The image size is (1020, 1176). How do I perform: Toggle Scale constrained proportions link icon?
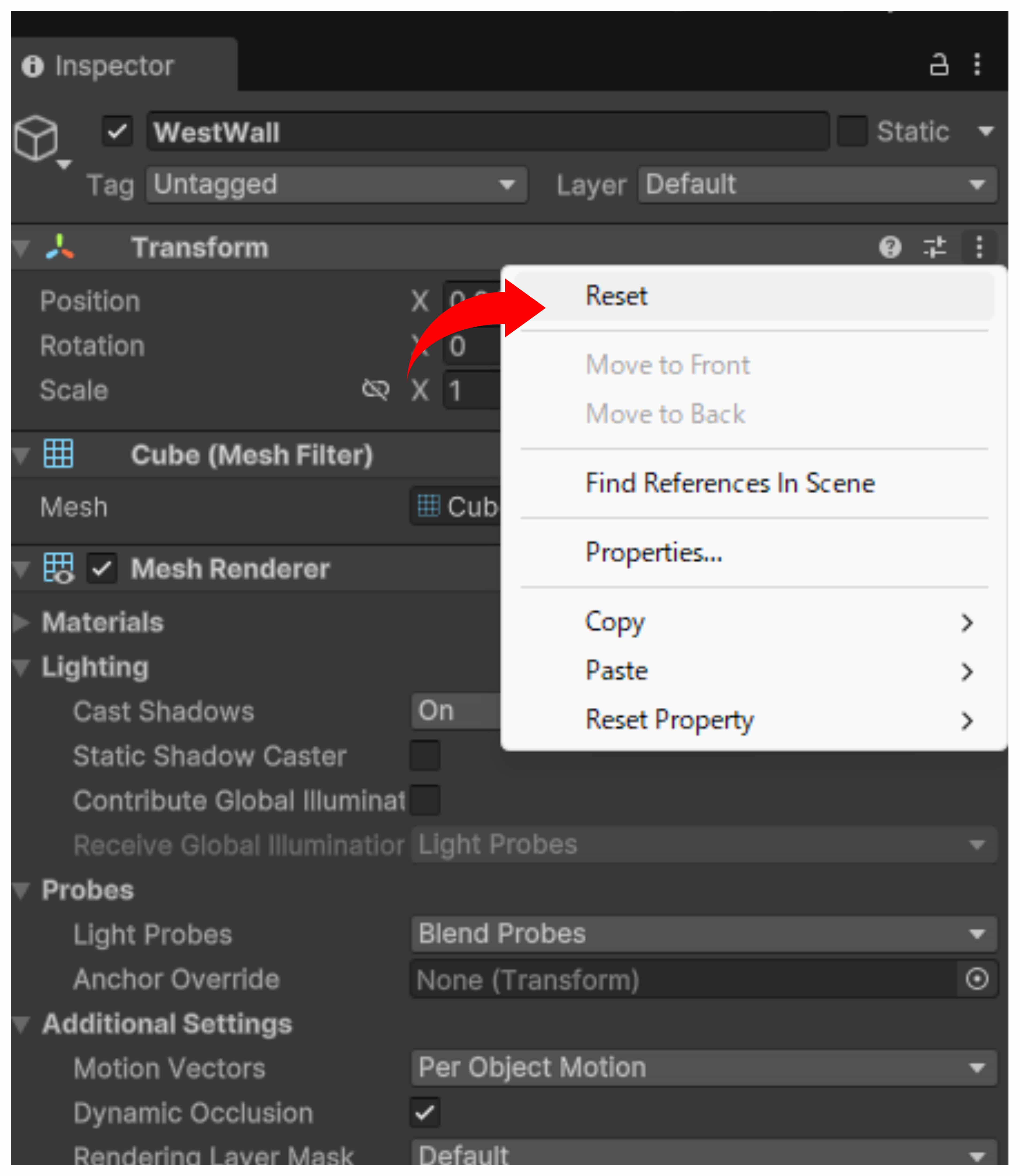pyautogui.click(x=376, y=390)
